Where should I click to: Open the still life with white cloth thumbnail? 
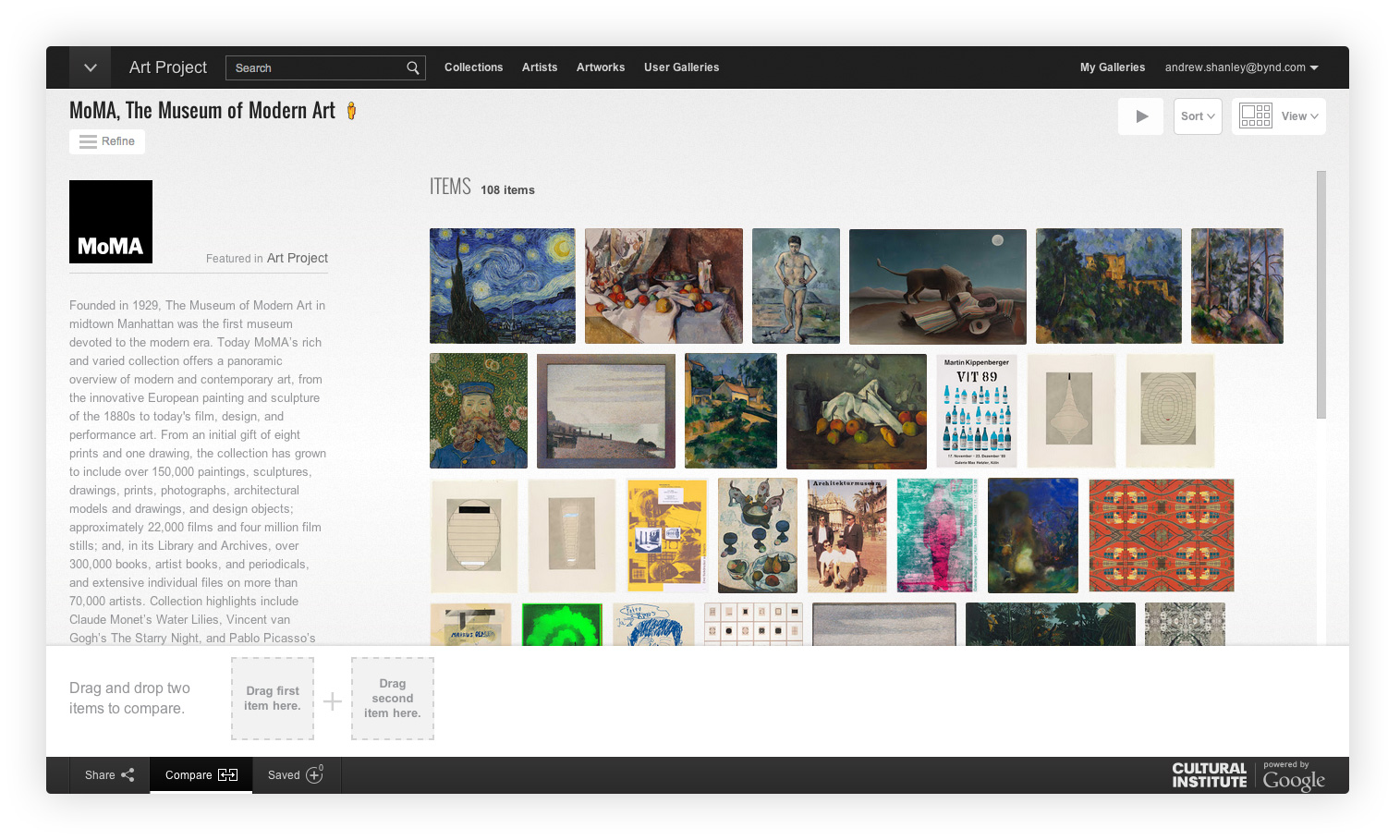tap(857, 411)
